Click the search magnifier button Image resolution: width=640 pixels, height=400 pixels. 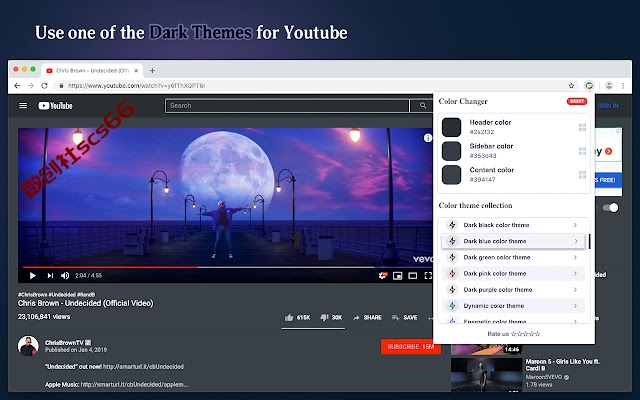pyautogui.click(x=423, y=106)
